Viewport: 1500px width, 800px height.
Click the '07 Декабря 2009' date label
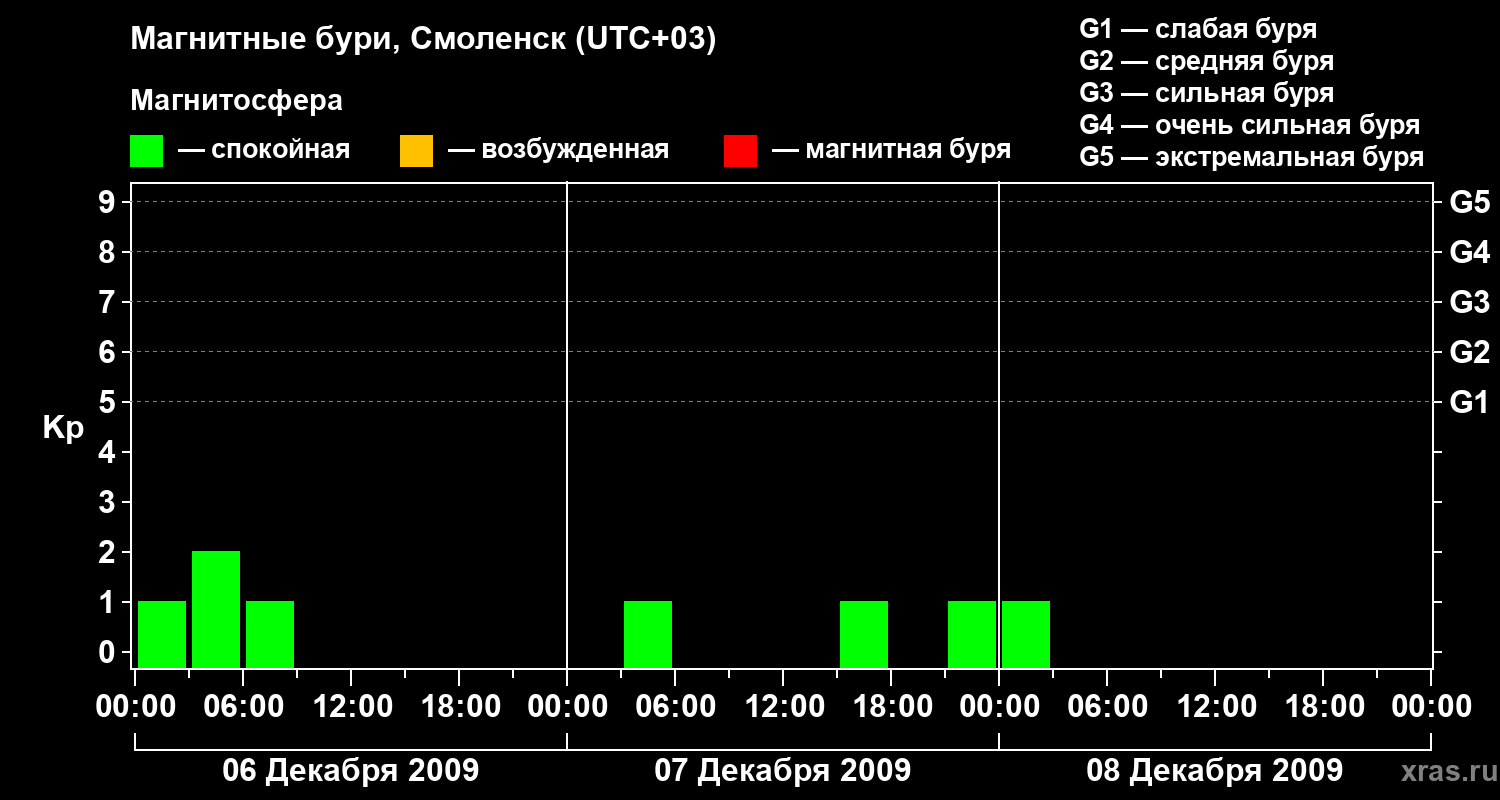[783, 771]
